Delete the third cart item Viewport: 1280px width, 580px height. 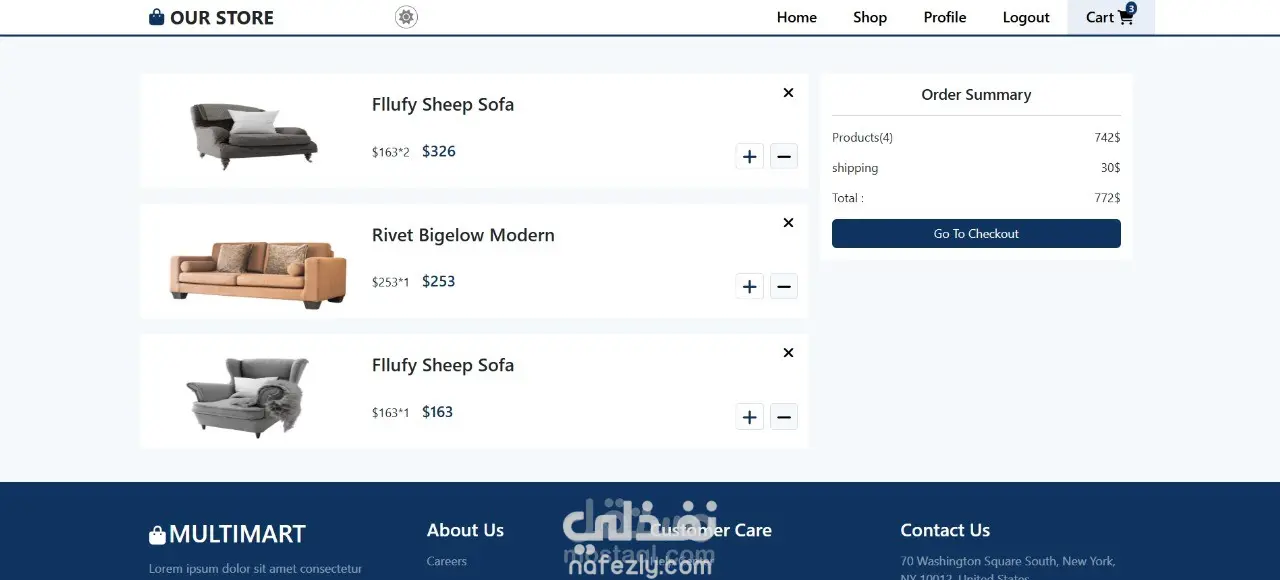pyautogui.click(x=788, y=353)
